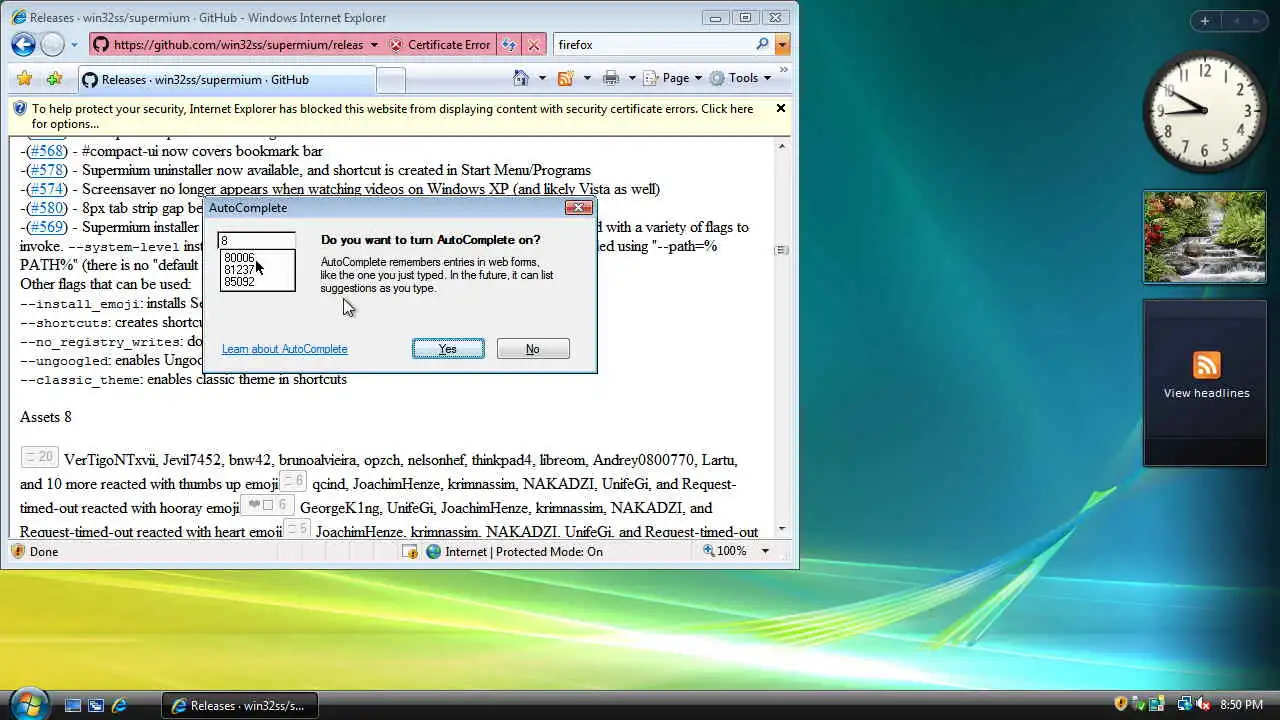This screenshot has width=1280, height=720.
Task: Click the muted volume tray icon
Action: pyautogui.click(x=1201, y=705)
